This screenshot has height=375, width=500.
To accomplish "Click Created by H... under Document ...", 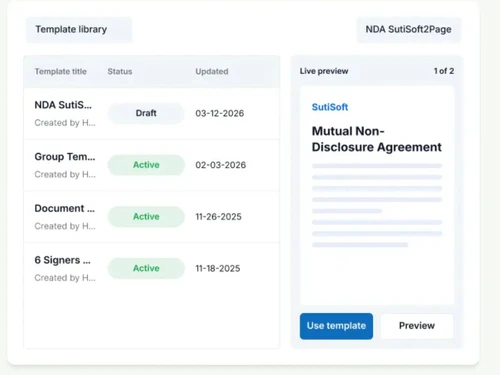I will tap(65, 226).
